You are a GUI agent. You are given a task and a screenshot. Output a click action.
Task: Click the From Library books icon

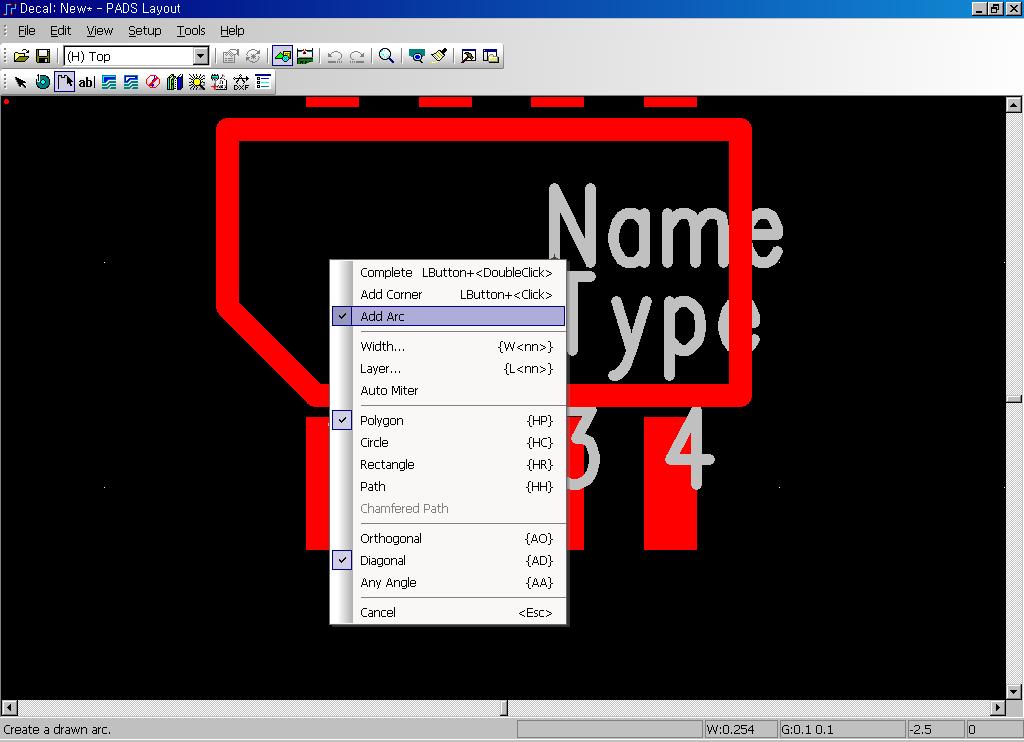[x=174, y=82]
